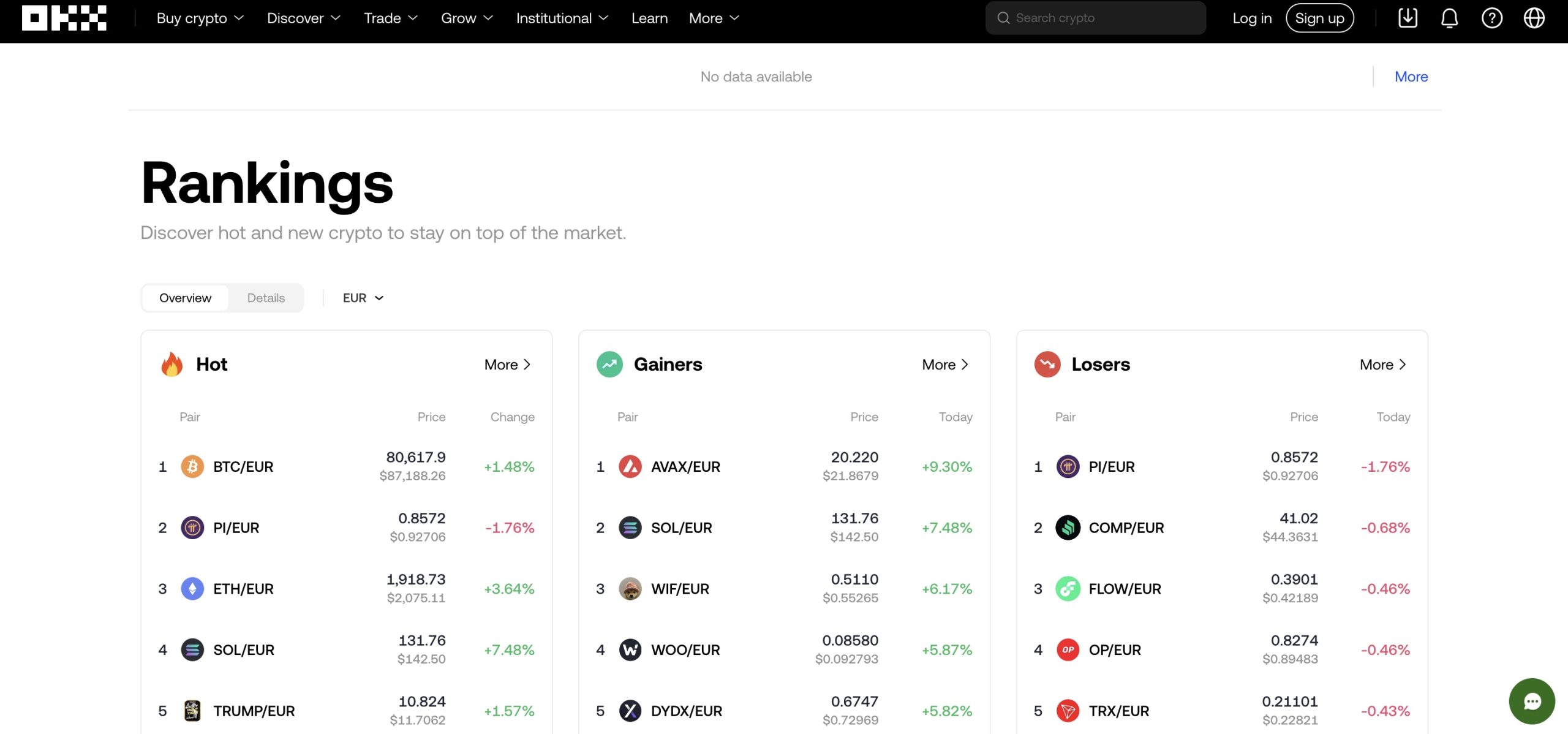The image size is (1568, 734).
Task: Open the OP/EUR pair
Action: tap(1115, 649)
